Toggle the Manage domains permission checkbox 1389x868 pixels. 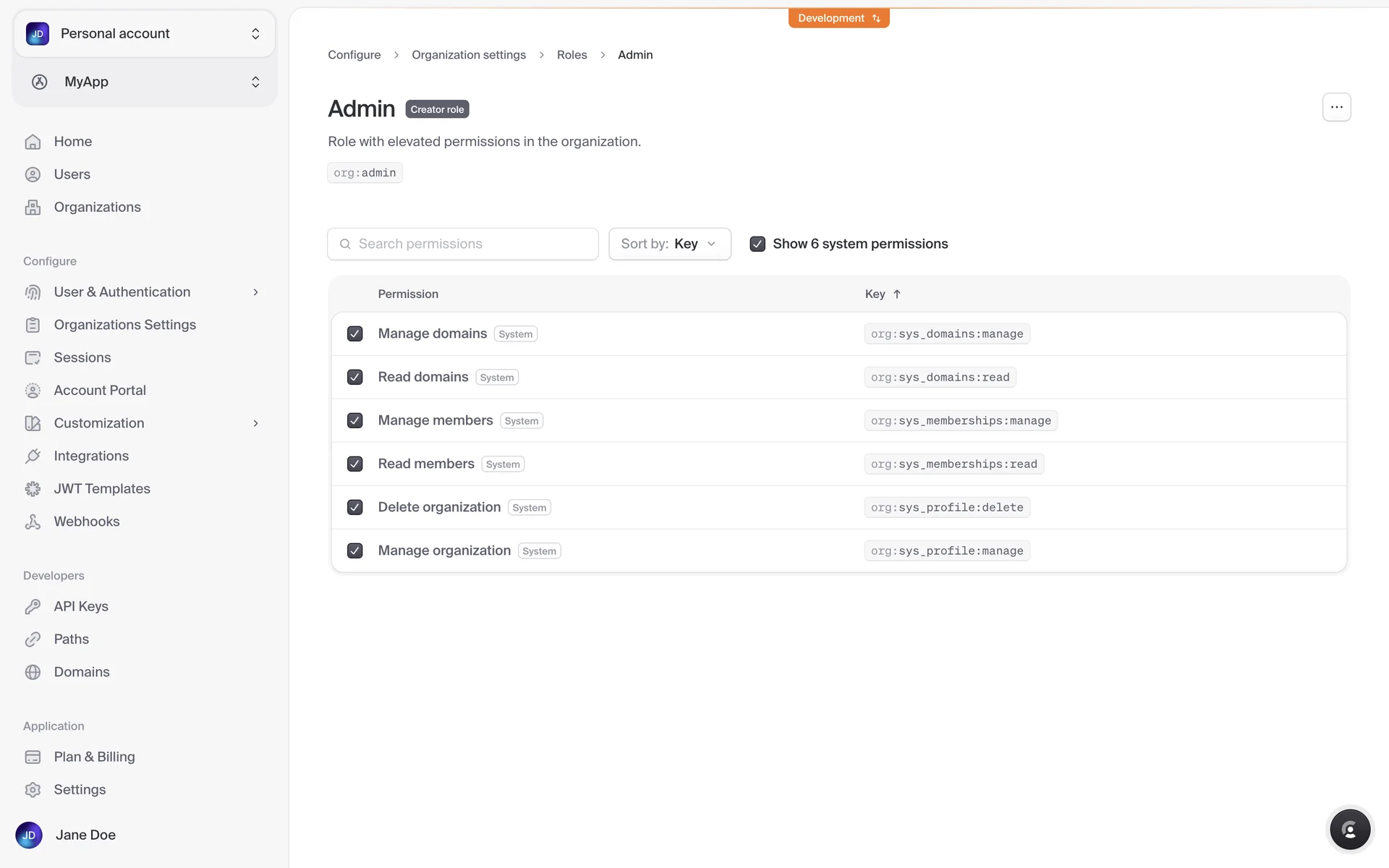tap(354, 333)
